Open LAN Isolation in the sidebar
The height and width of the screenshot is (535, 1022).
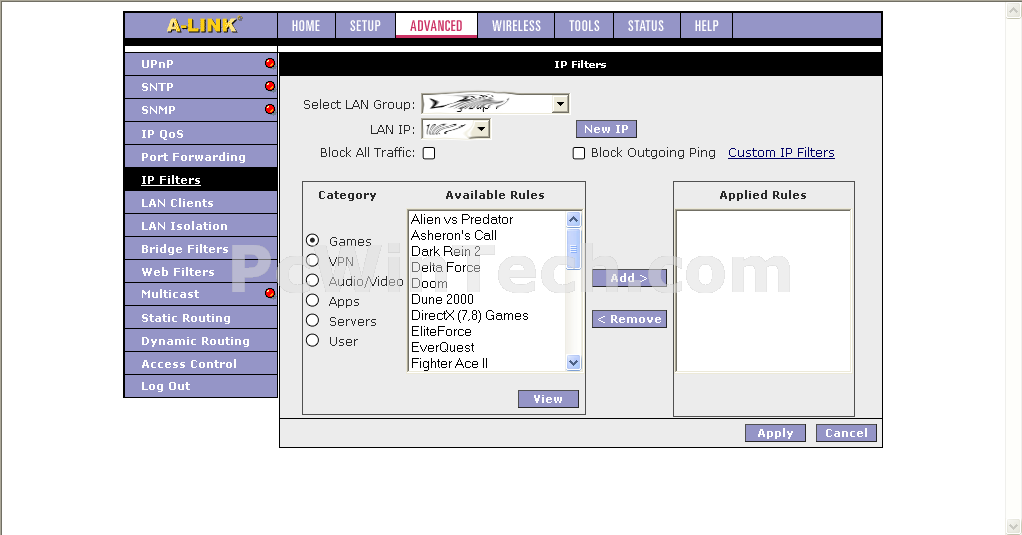pos(201,225)
